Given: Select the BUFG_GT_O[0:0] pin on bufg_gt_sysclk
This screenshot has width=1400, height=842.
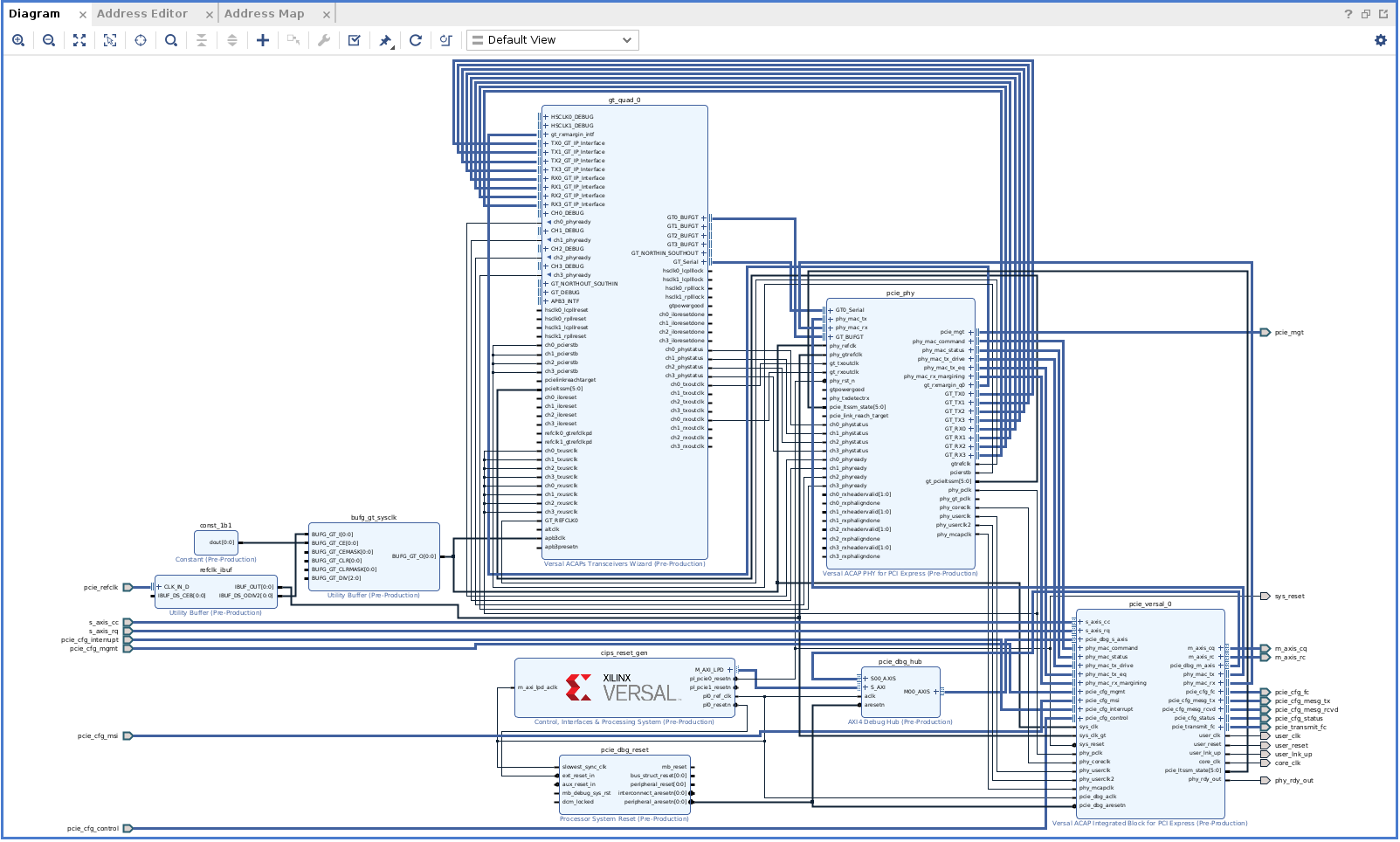Looking at the screenshot, I should (x=416, y=556).
